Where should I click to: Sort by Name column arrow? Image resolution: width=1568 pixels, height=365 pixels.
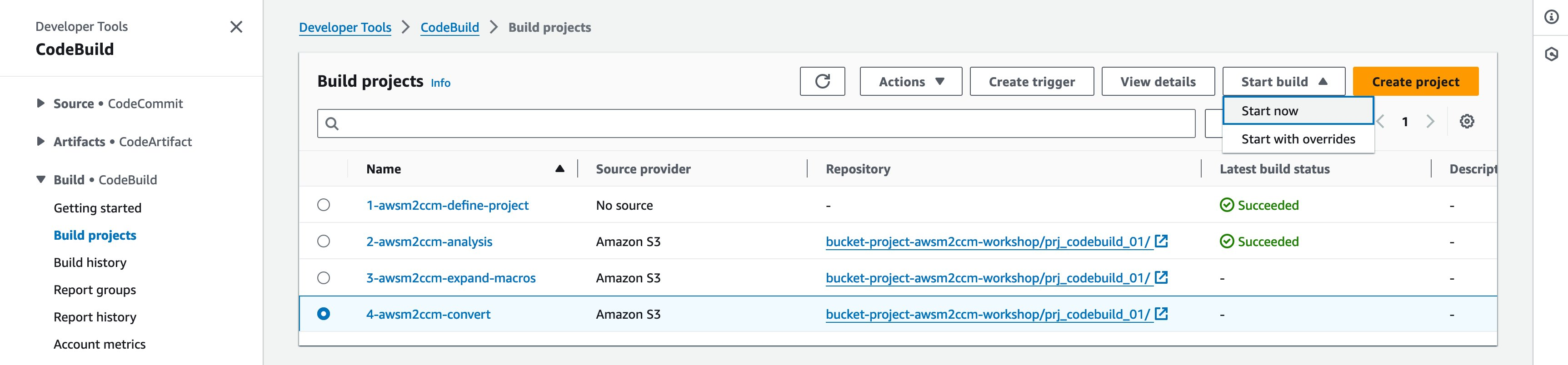point(559,169)
